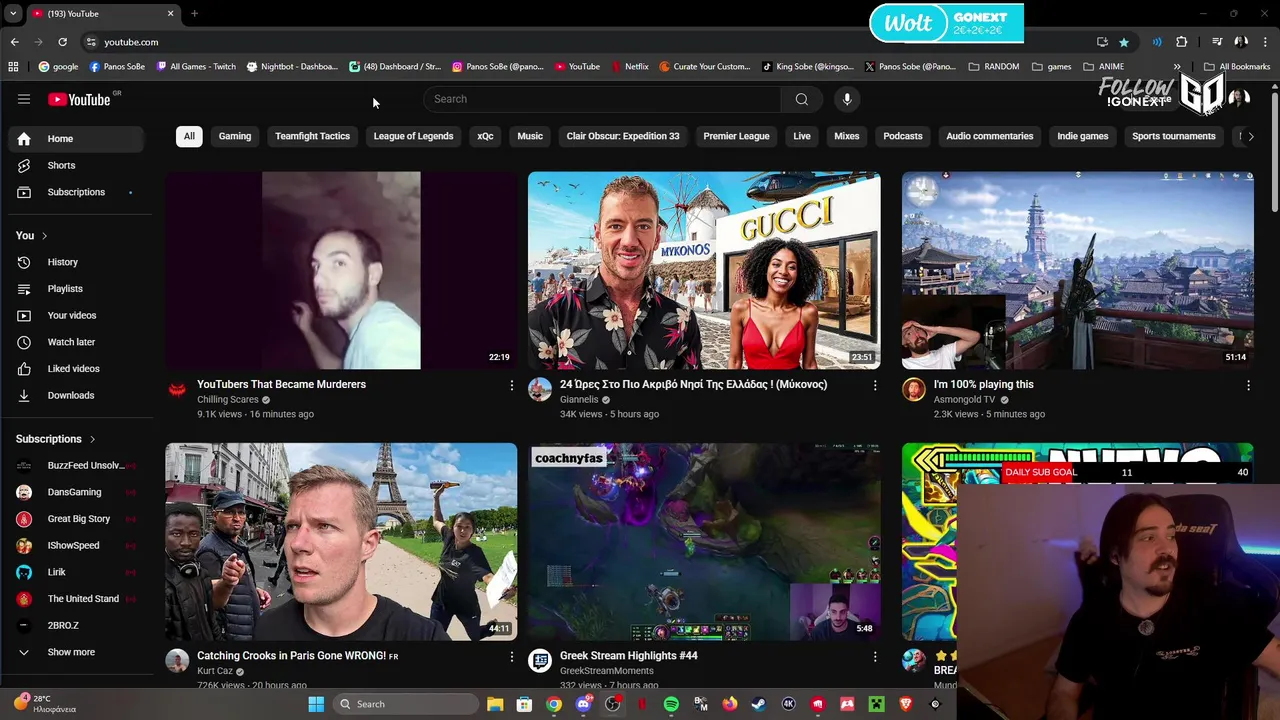Open options for YouTubers That Became Murderers
Viewport: 1280px width, 720px height.
coord(511,385)
